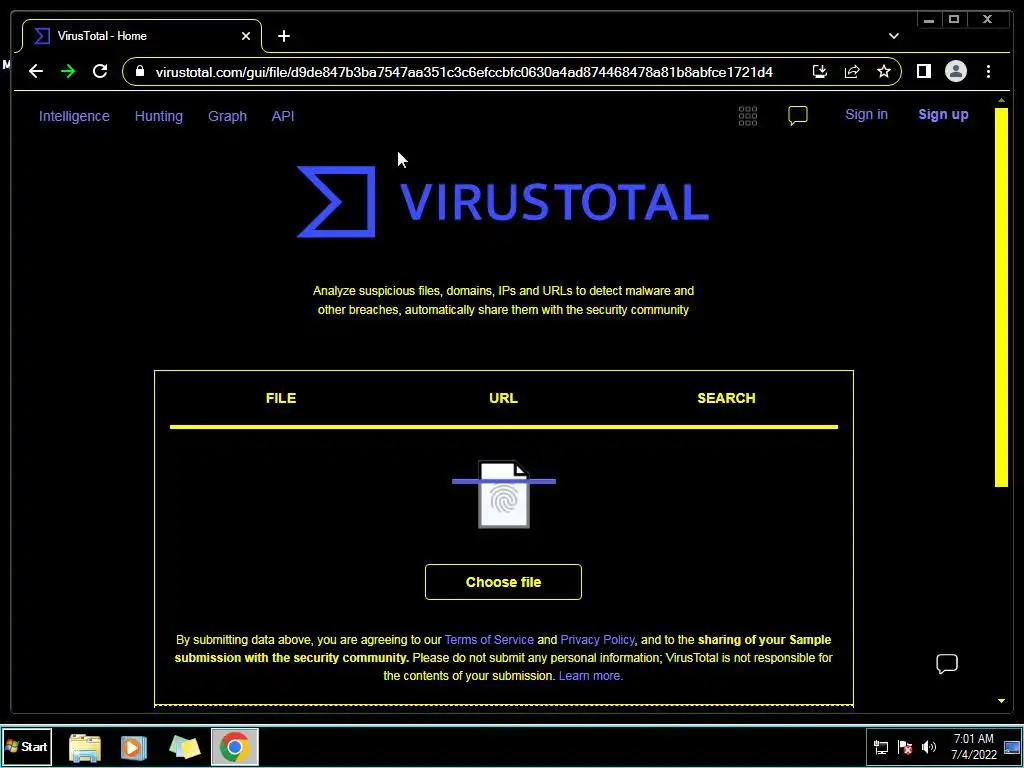Image resolution: width=1024 pixels, height=768 pixels.
Task: Maximize the Chrome window
Action: [x=953, y=20]
